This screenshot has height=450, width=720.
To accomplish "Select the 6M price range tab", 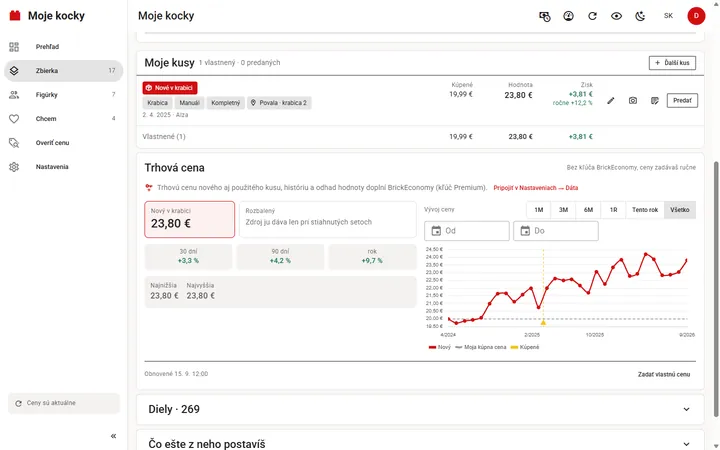I will coord(588,210).
